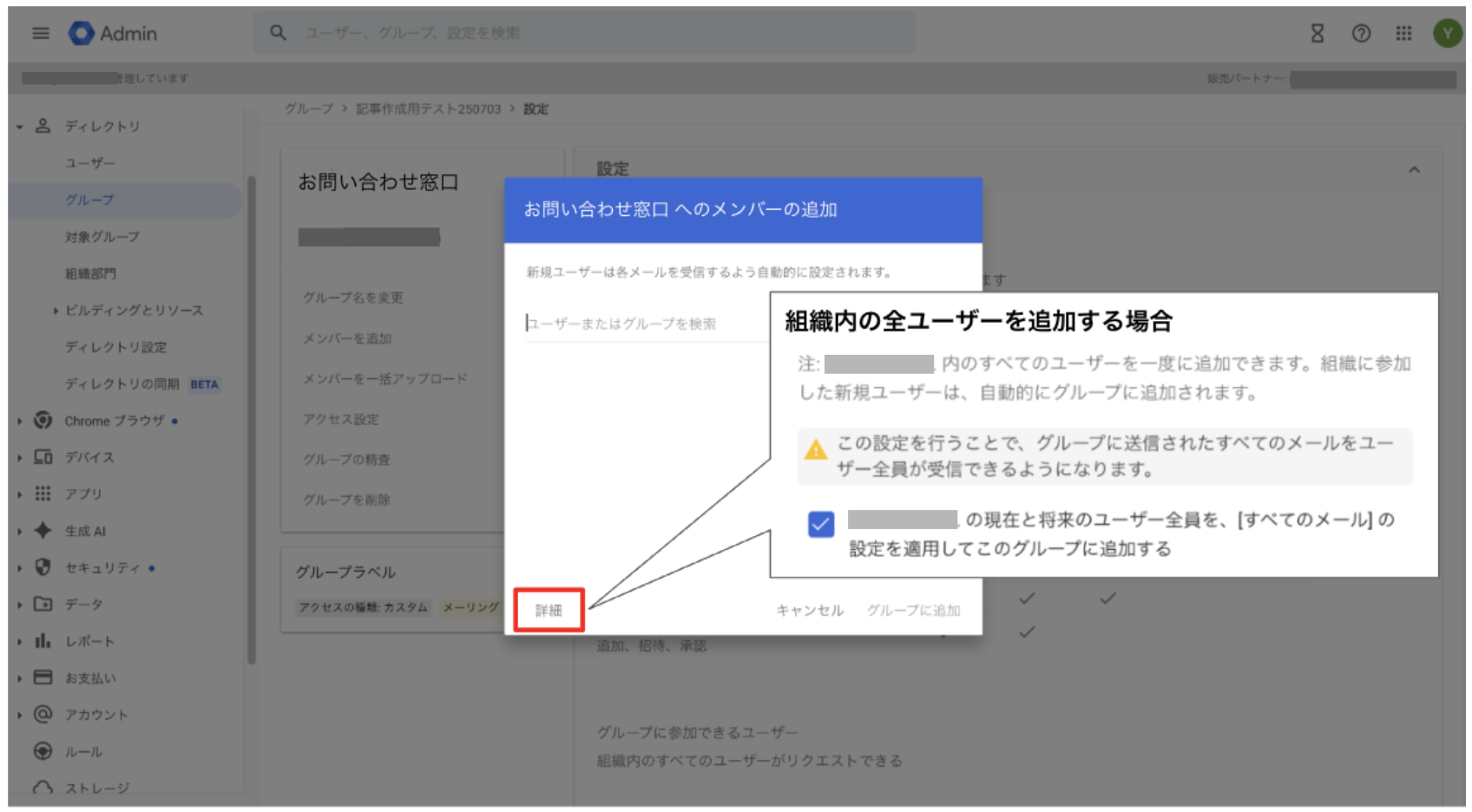This screenshot has width=1472, height=812.
Task: Click the 詳細 button in dialog
Action: point(549,610)
